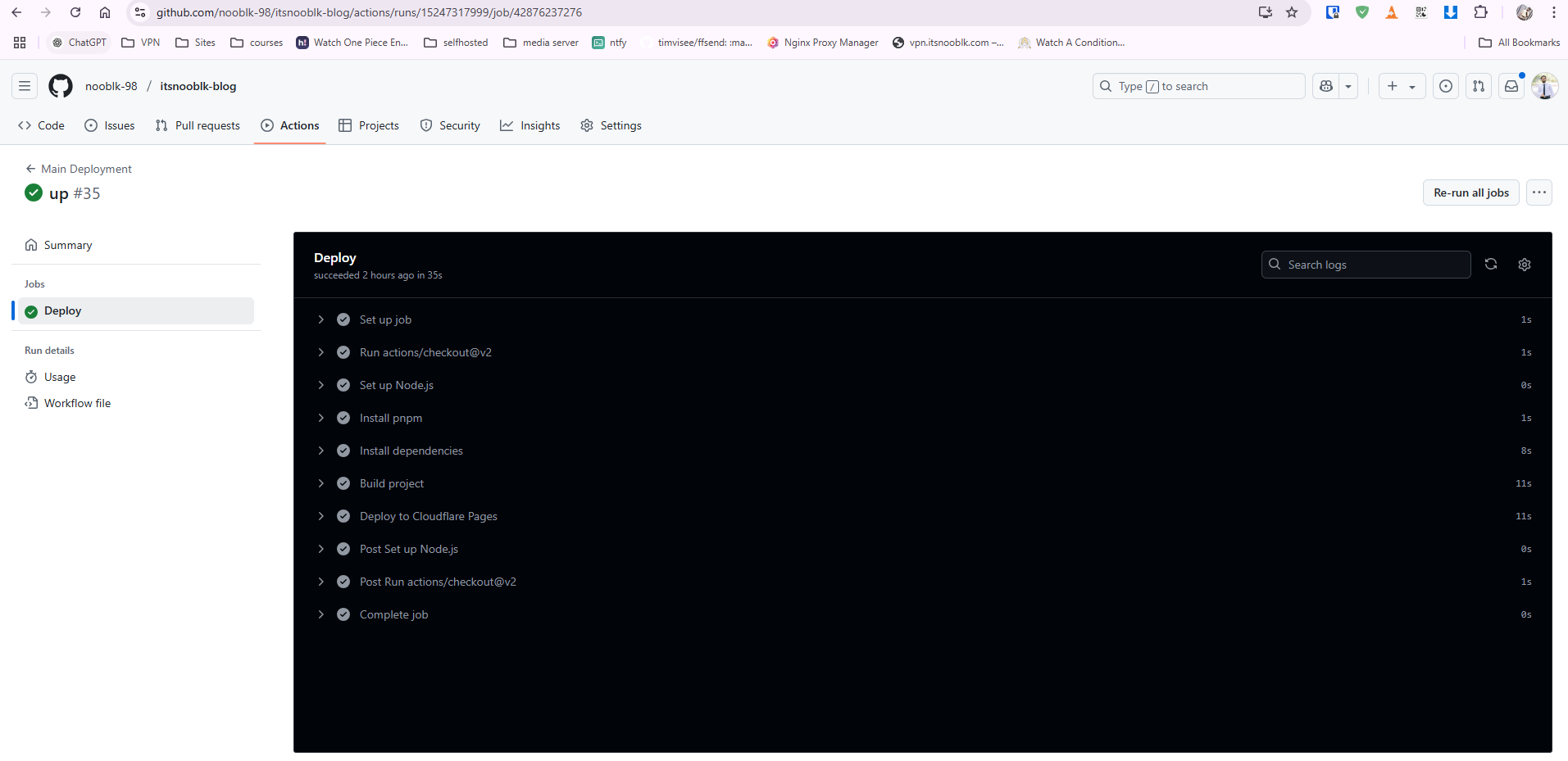This screenshot has height=761, width=1568.
Task: Expand the Build project step logs
Action: 320,482
